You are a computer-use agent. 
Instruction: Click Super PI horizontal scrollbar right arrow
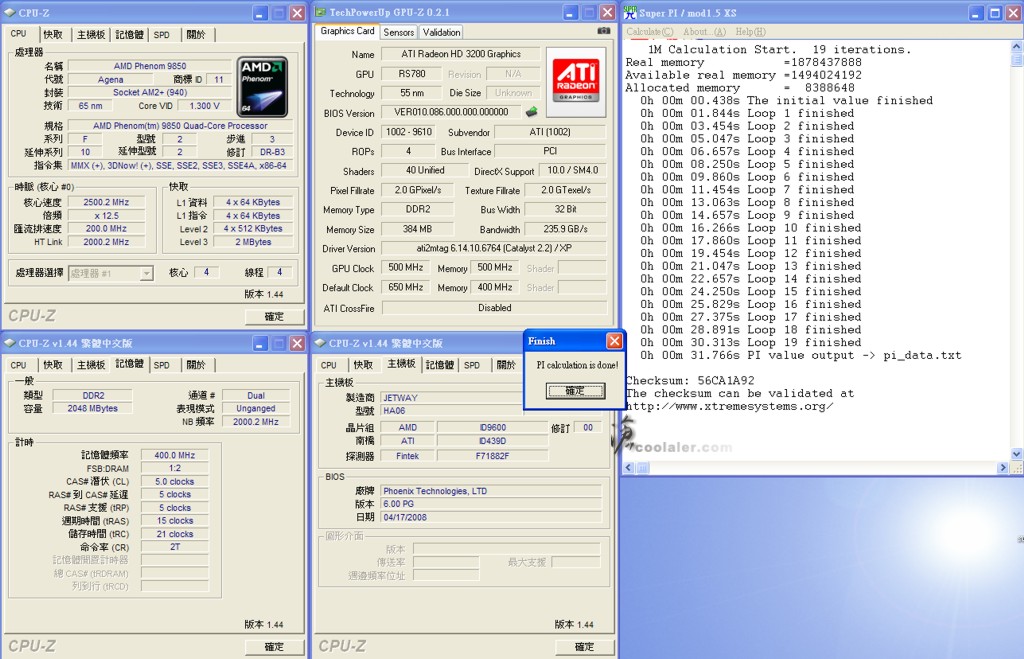click(x=1003, y=468)
